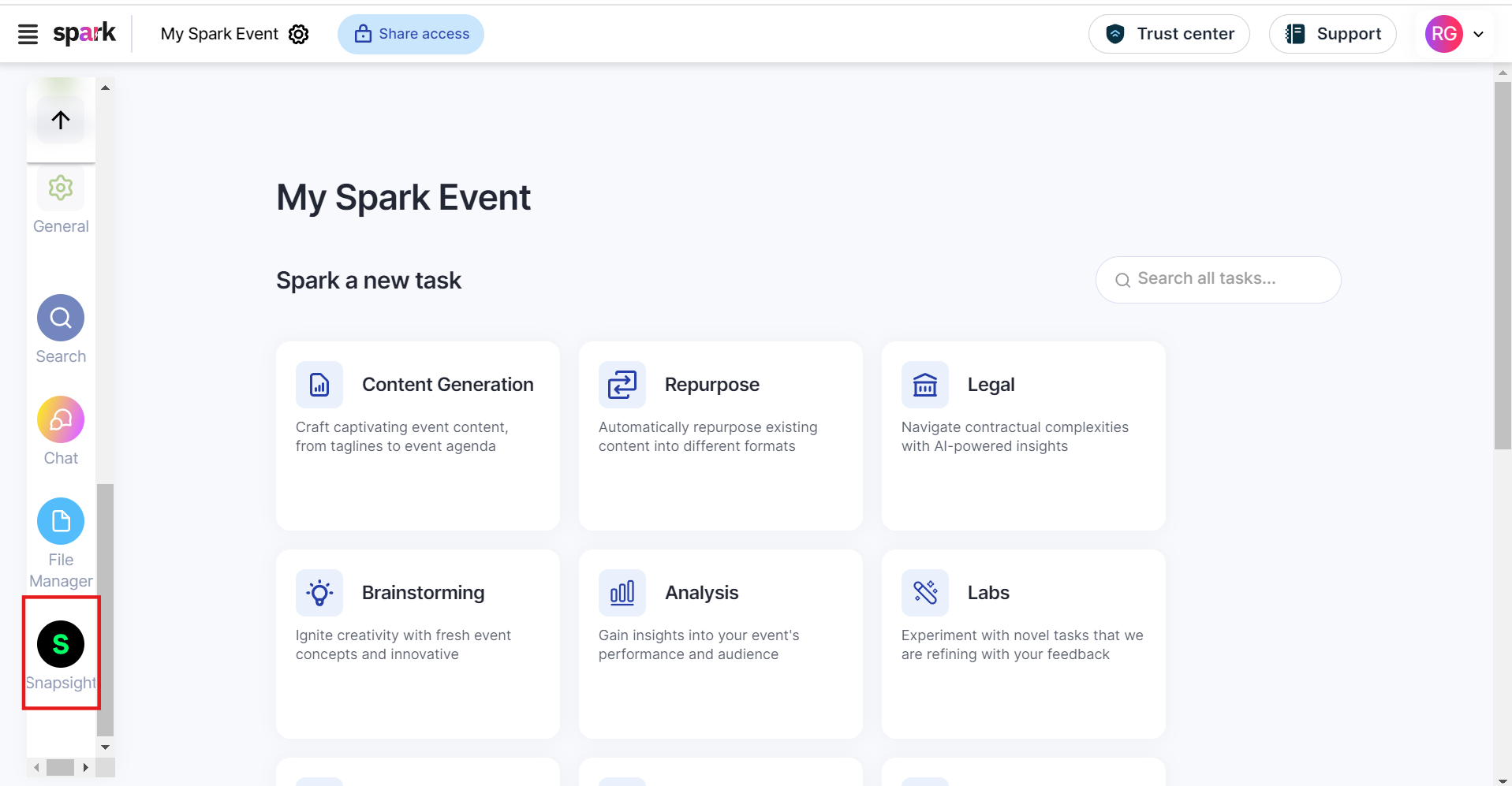Click the sidebar vertical scrollbar thumb
1512x786 pixels.
click(105, 609)
